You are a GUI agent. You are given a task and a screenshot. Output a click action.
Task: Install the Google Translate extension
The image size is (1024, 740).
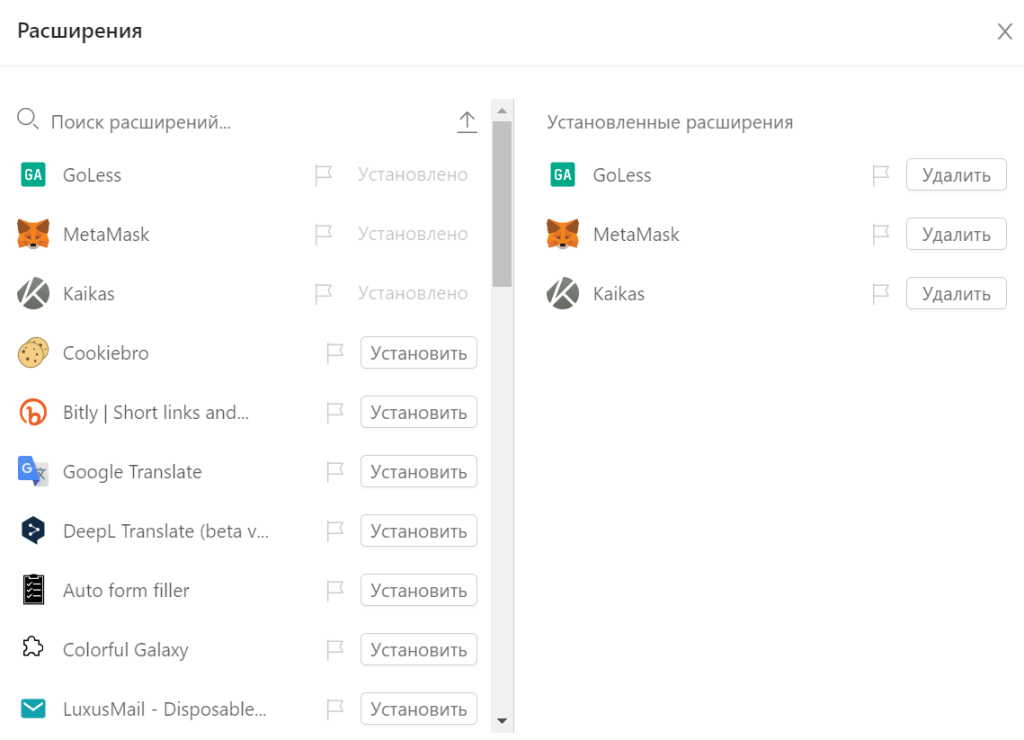[419, 472]
